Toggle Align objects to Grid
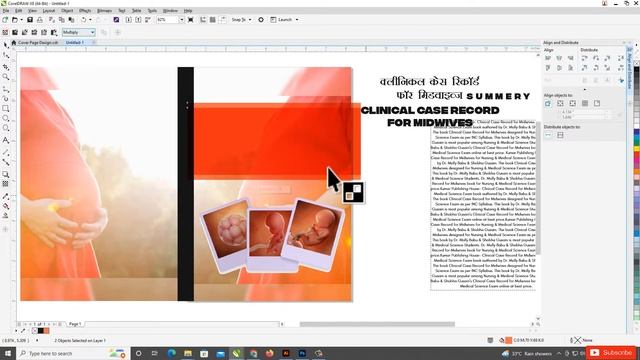 coord(584,104)
